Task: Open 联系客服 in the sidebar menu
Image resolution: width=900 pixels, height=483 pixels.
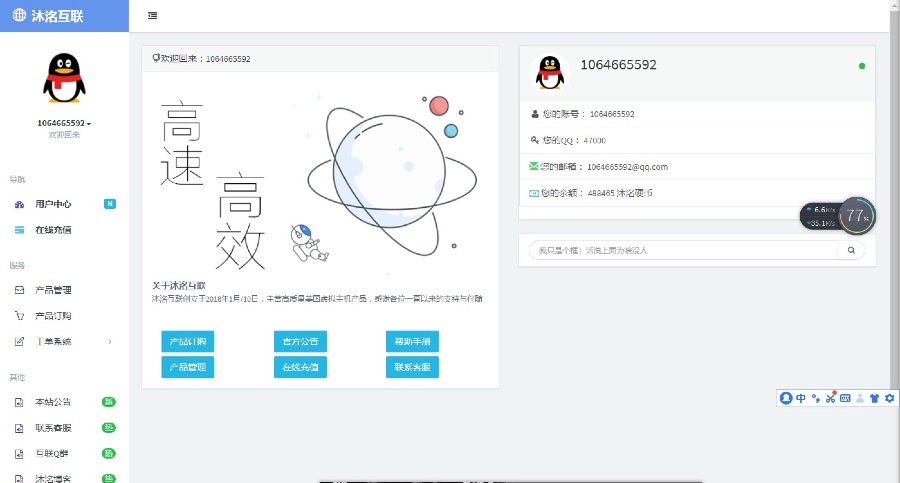Action: [x=64, y=428]
